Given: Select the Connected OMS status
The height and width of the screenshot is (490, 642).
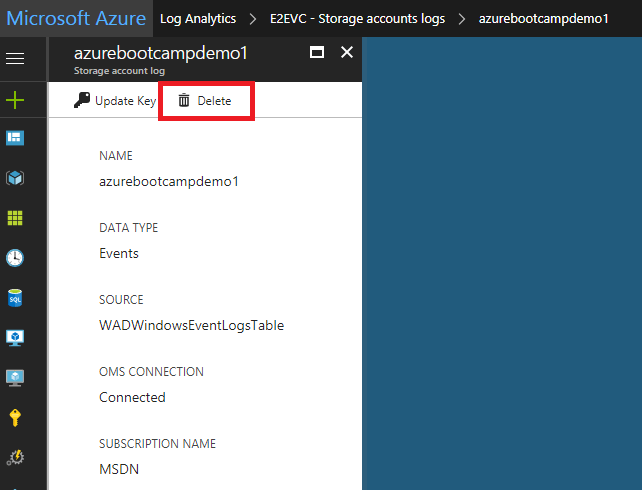Looking at the screenshot, I should [x=132, y=397].
